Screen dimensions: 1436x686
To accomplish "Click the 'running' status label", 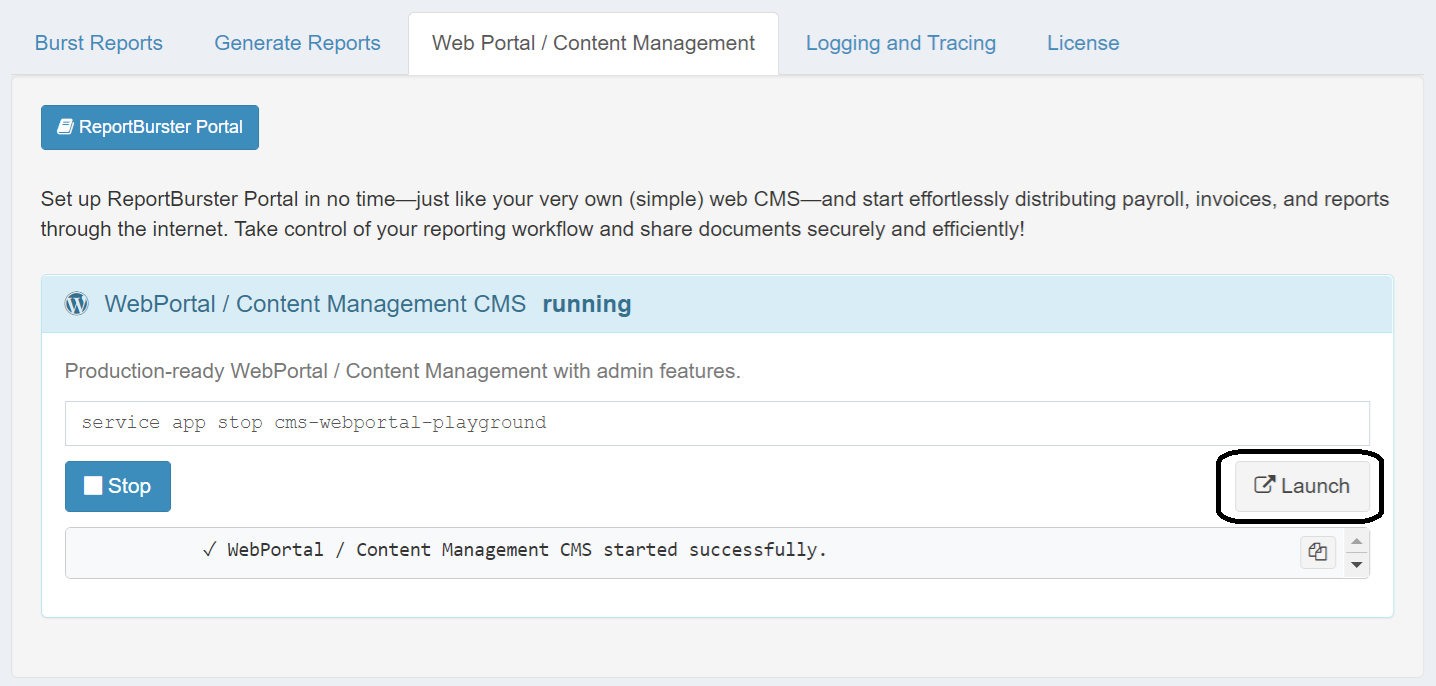I will (x=586, y=304).
